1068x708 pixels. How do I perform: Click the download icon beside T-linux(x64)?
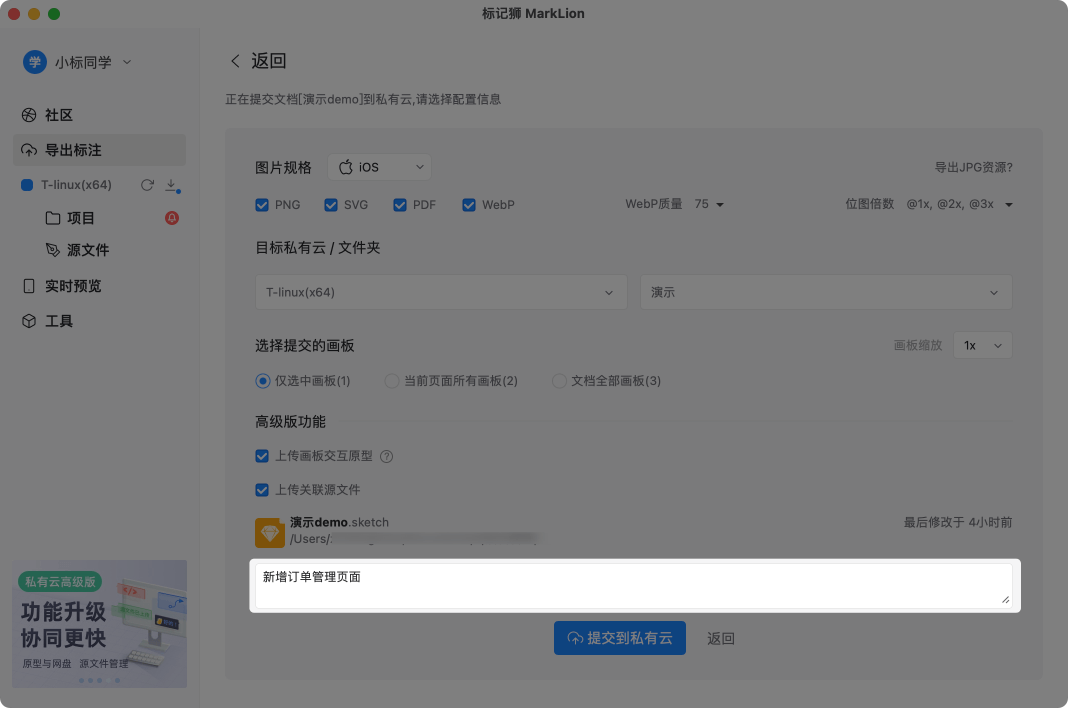[x=171, y=185]
